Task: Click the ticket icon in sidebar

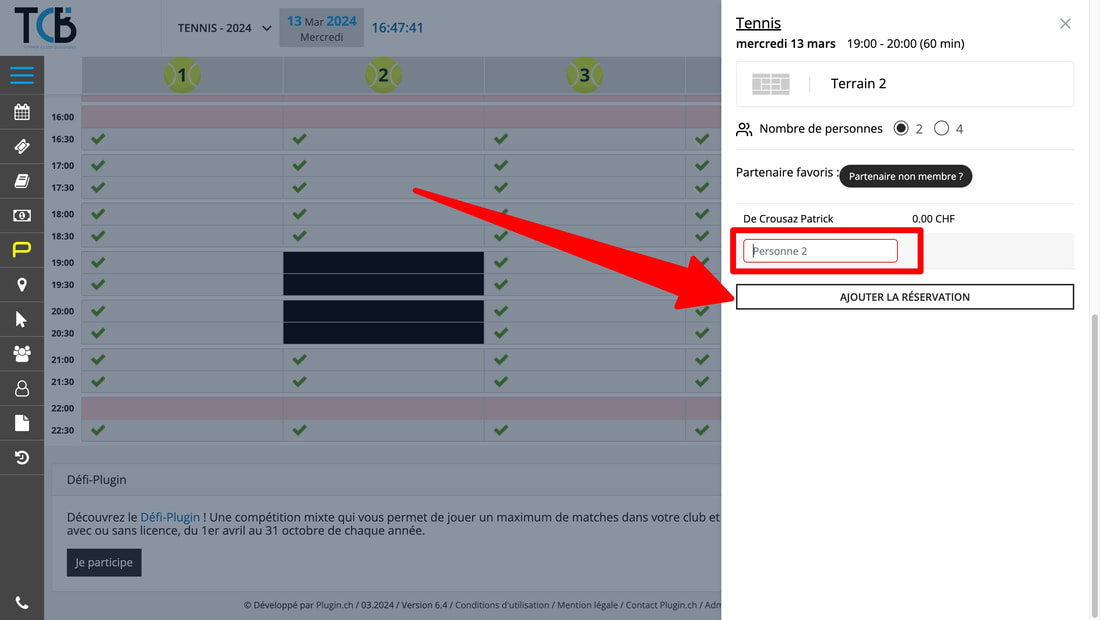Action: (x=22, y=147)
